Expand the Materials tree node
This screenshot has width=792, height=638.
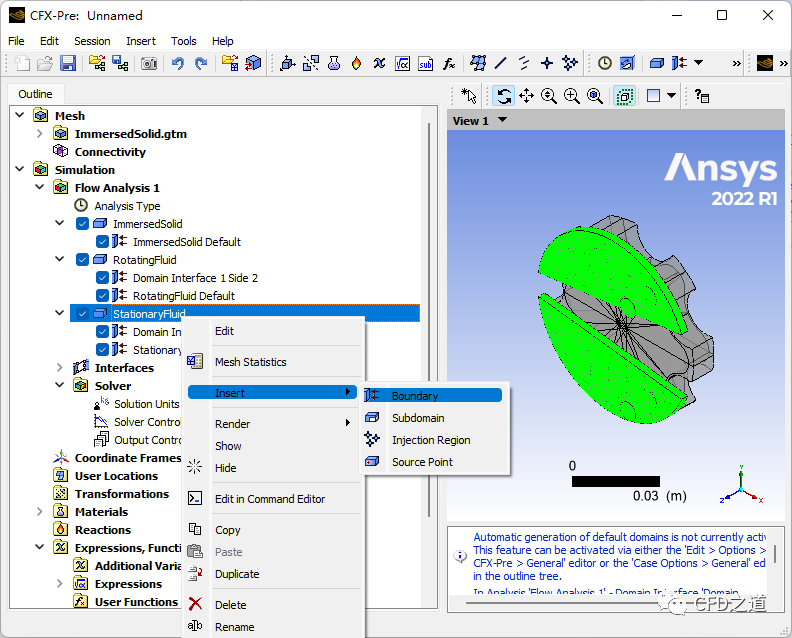pos(39,512)
